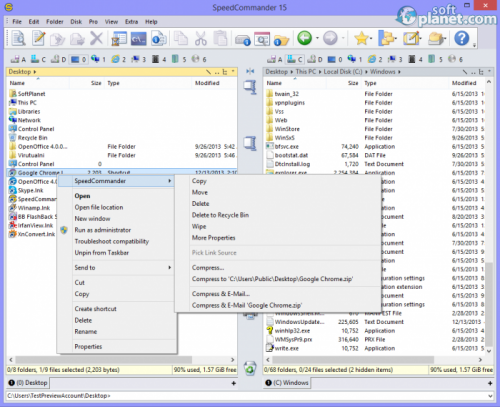Open the File menu

pos(17,22)
